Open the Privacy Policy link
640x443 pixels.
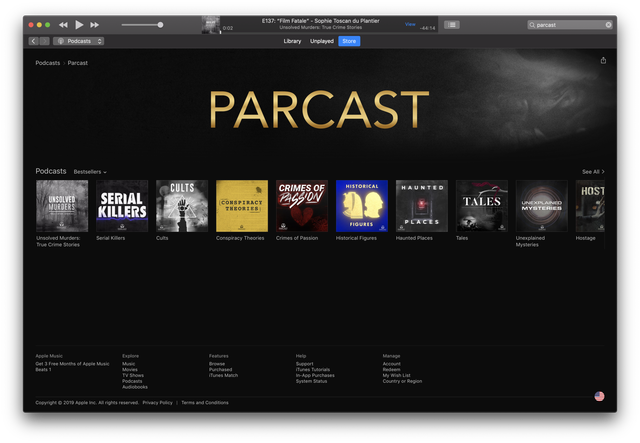point(157,403)
